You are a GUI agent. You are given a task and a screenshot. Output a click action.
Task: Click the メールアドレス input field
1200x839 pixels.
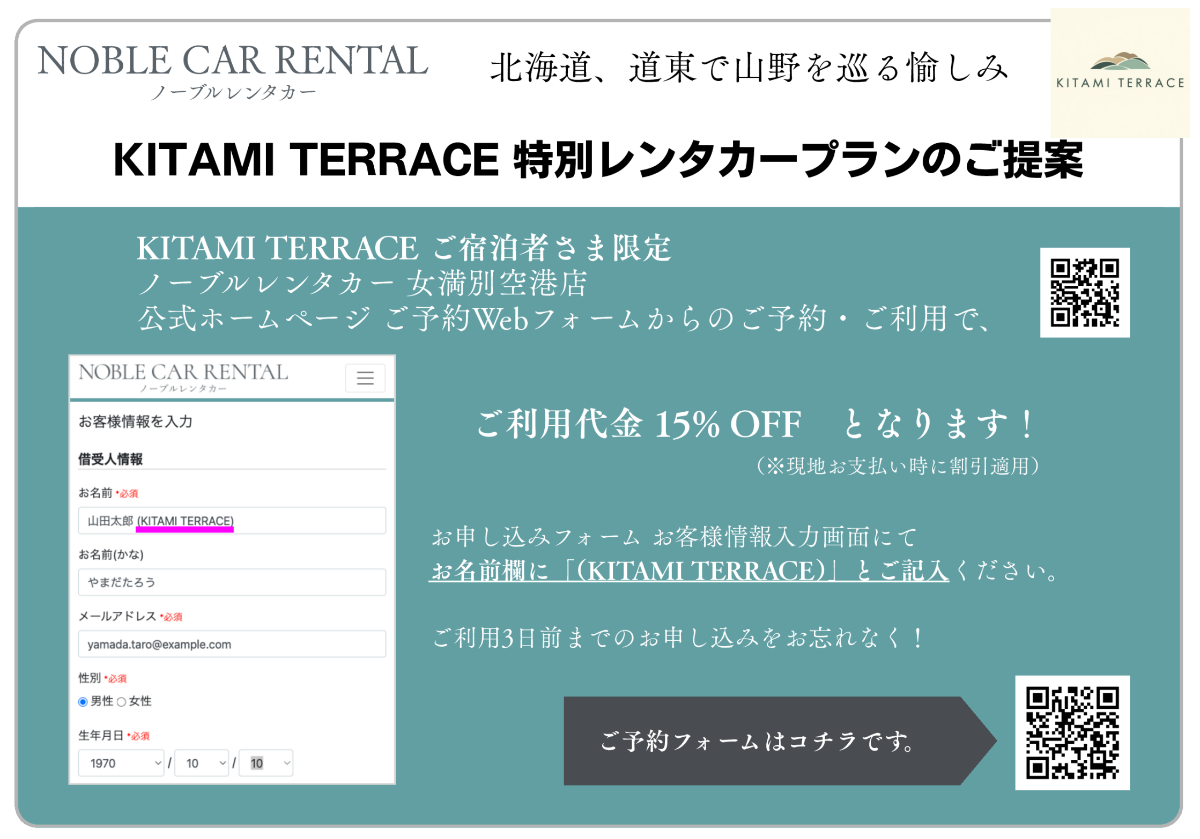(x=232, y=644)
